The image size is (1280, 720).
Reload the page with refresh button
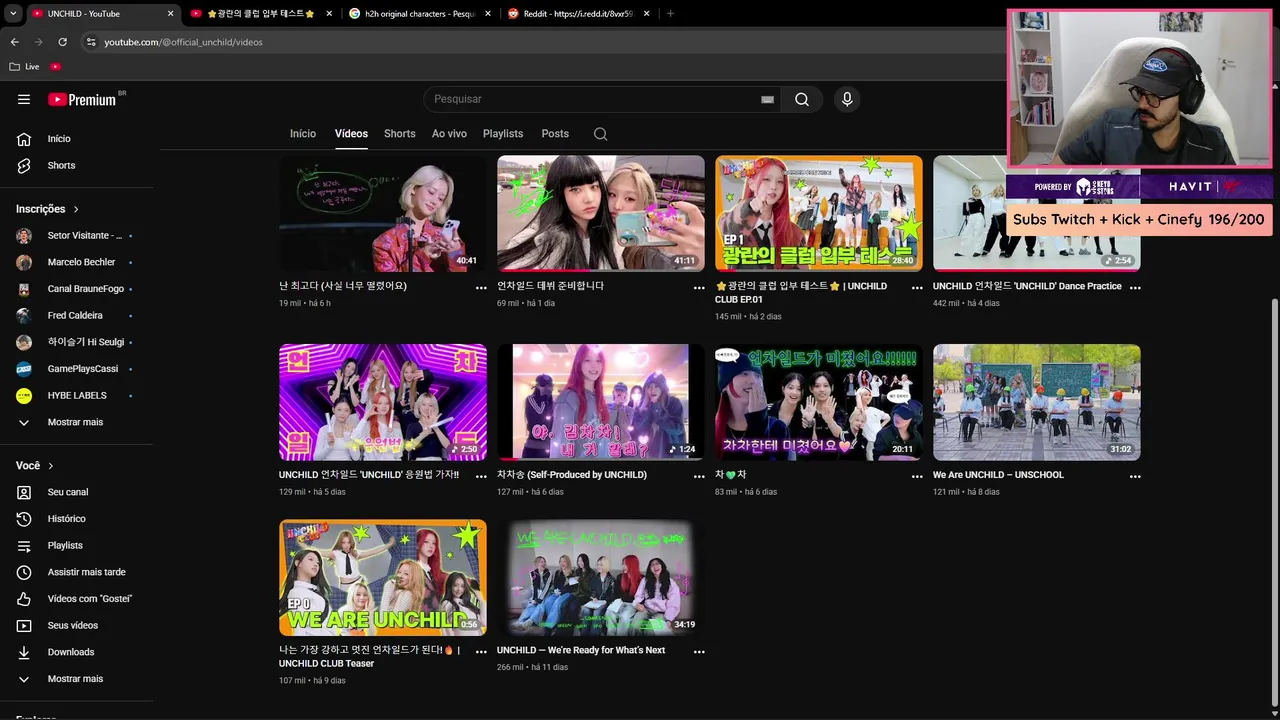(62, 42)
